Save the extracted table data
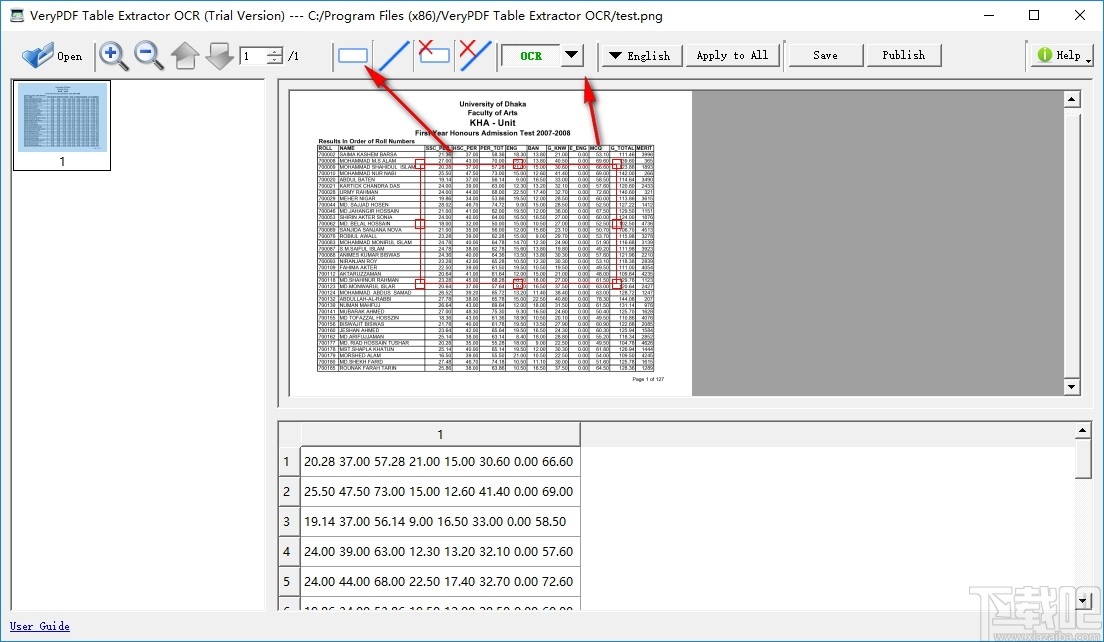1104x642 pixels. tap(824, 55)
